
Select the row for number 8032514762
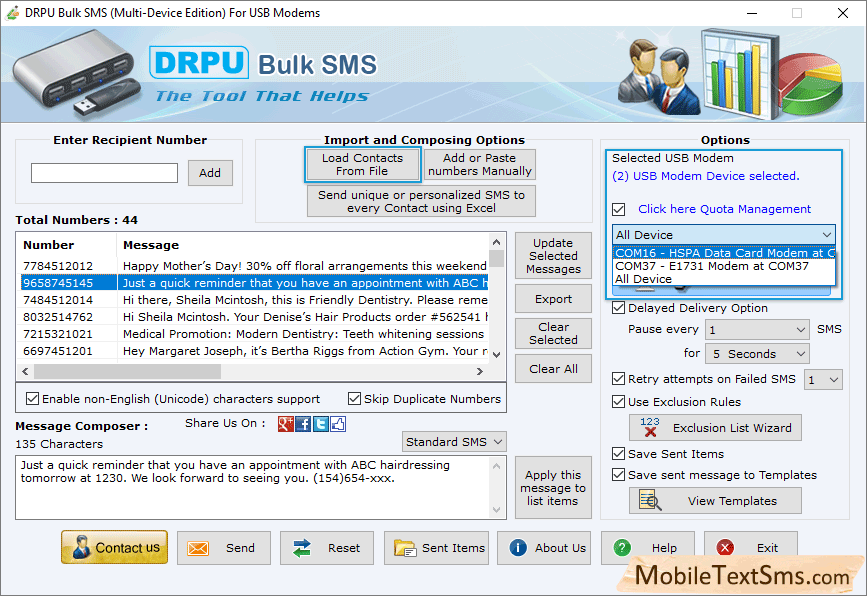click(x=254, y=317)
